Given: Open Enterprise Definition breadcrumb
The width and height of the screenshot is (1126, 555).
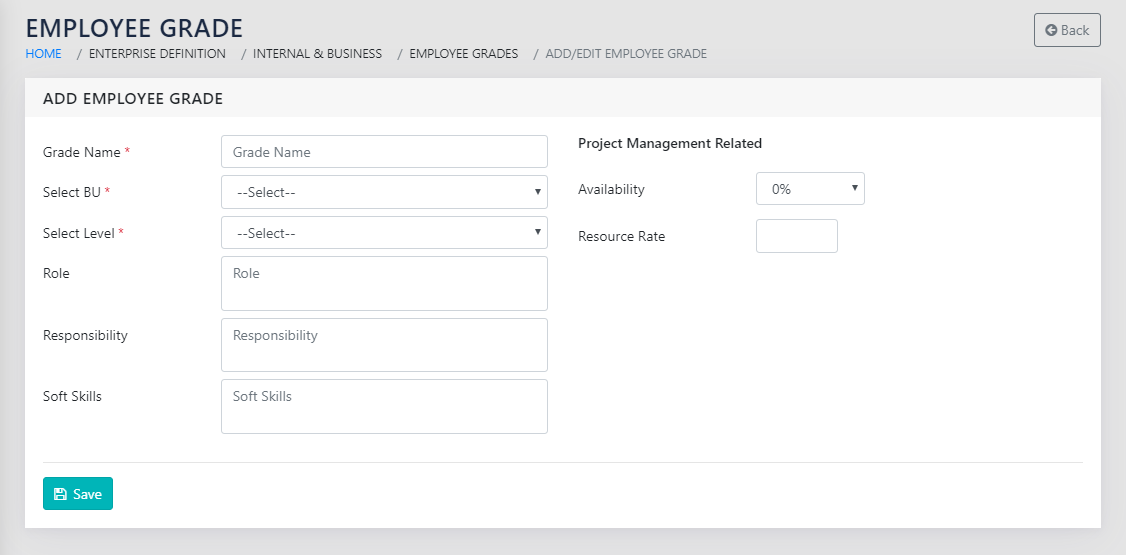Looking at the screenshot, I should click(x=157, y=54).
